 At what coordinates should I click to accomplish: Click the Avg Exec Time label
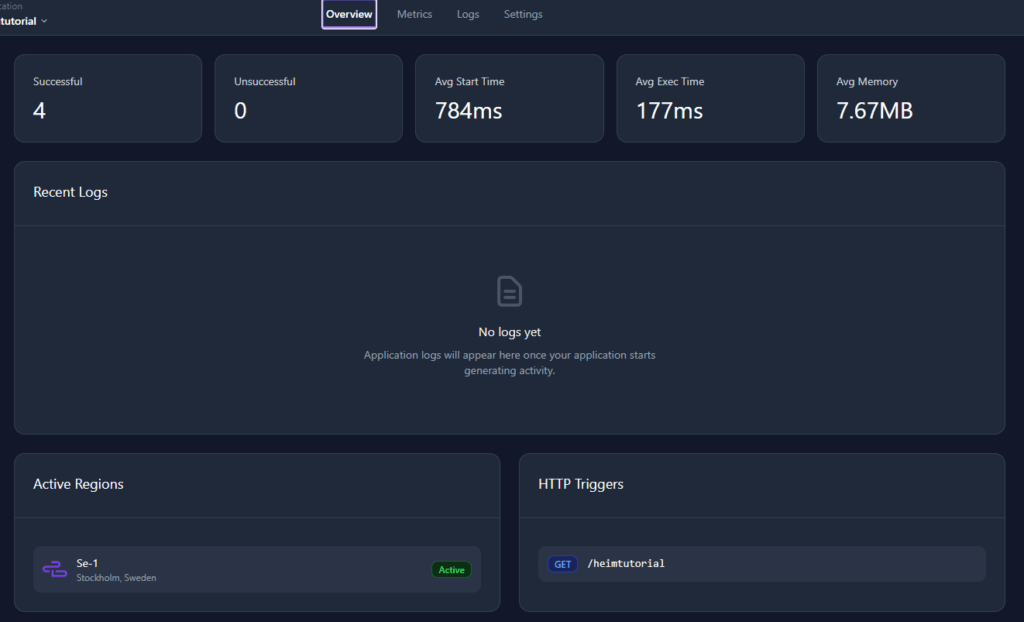point(669,82)
